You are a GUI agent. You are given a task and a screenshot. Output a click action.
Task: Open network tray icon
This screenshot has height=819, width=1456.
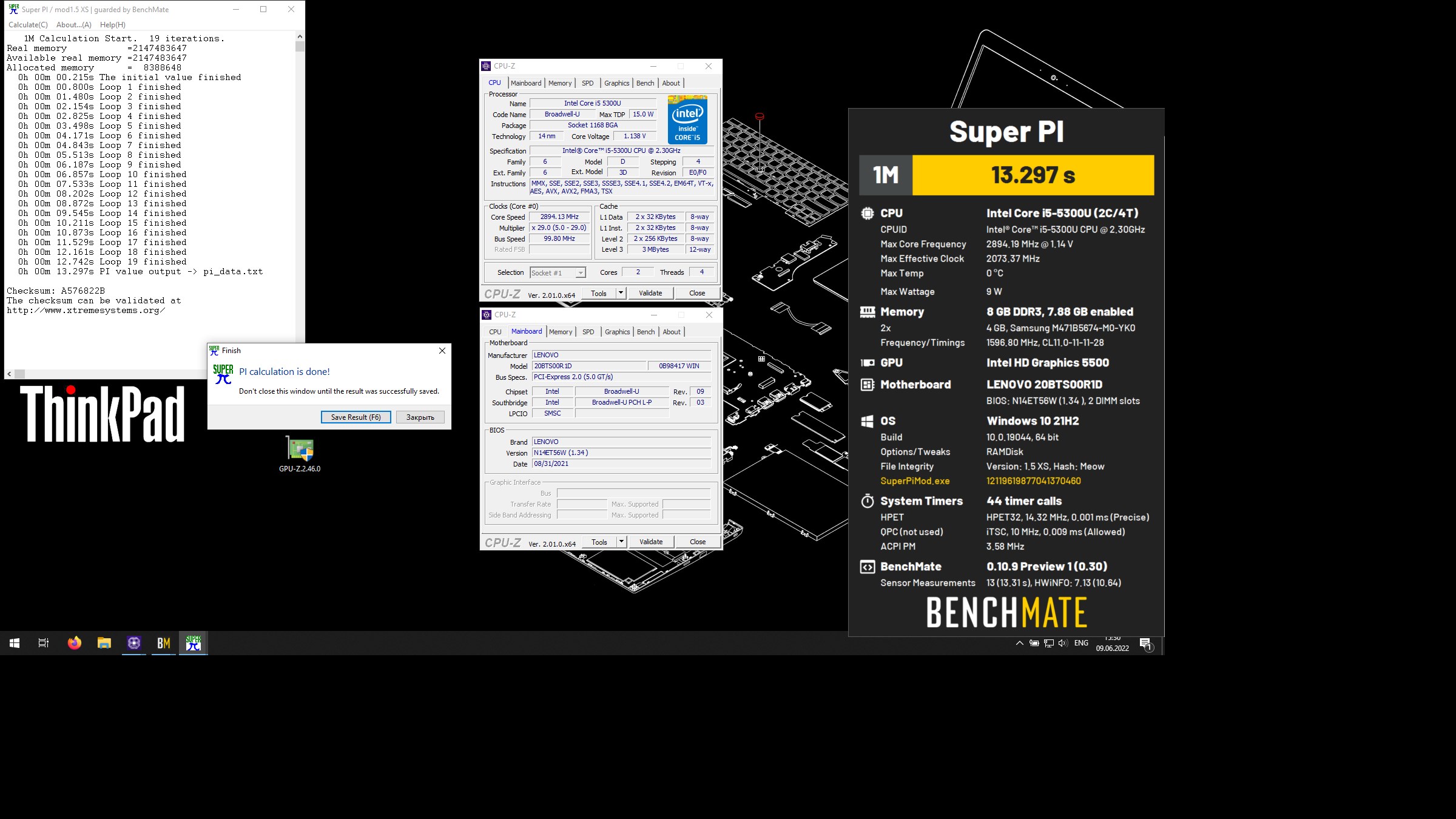pyautogui.click(x=1049, y=643)
